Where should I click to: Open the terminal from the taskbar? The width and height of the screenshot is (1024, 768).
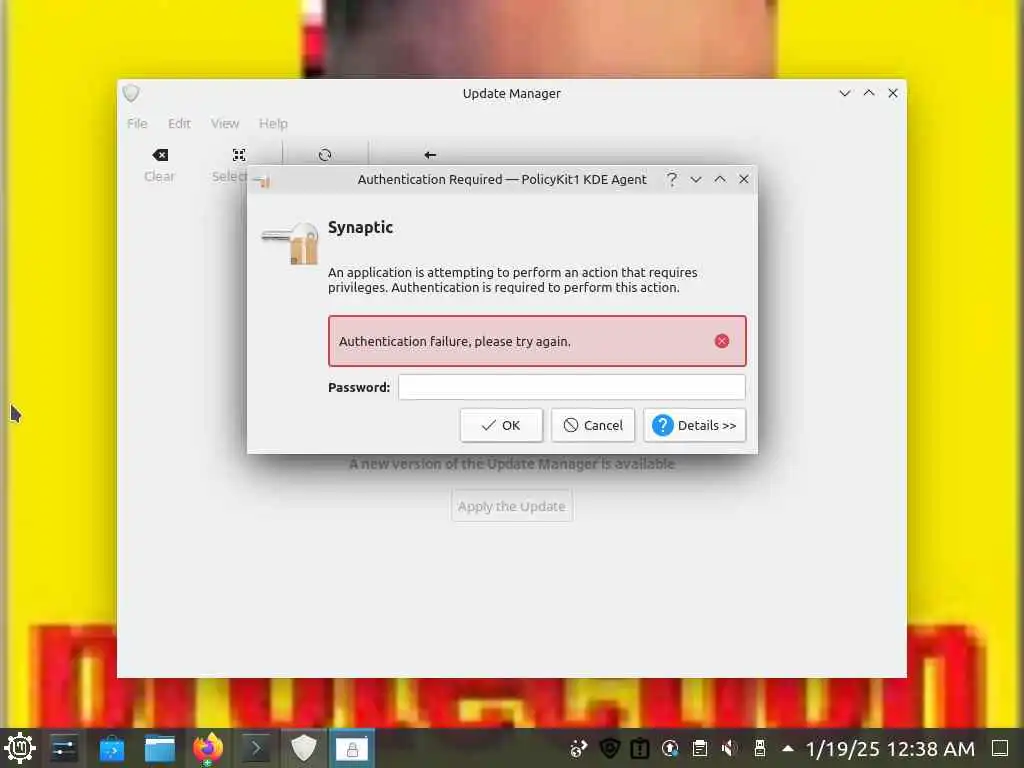click(255, 748)
